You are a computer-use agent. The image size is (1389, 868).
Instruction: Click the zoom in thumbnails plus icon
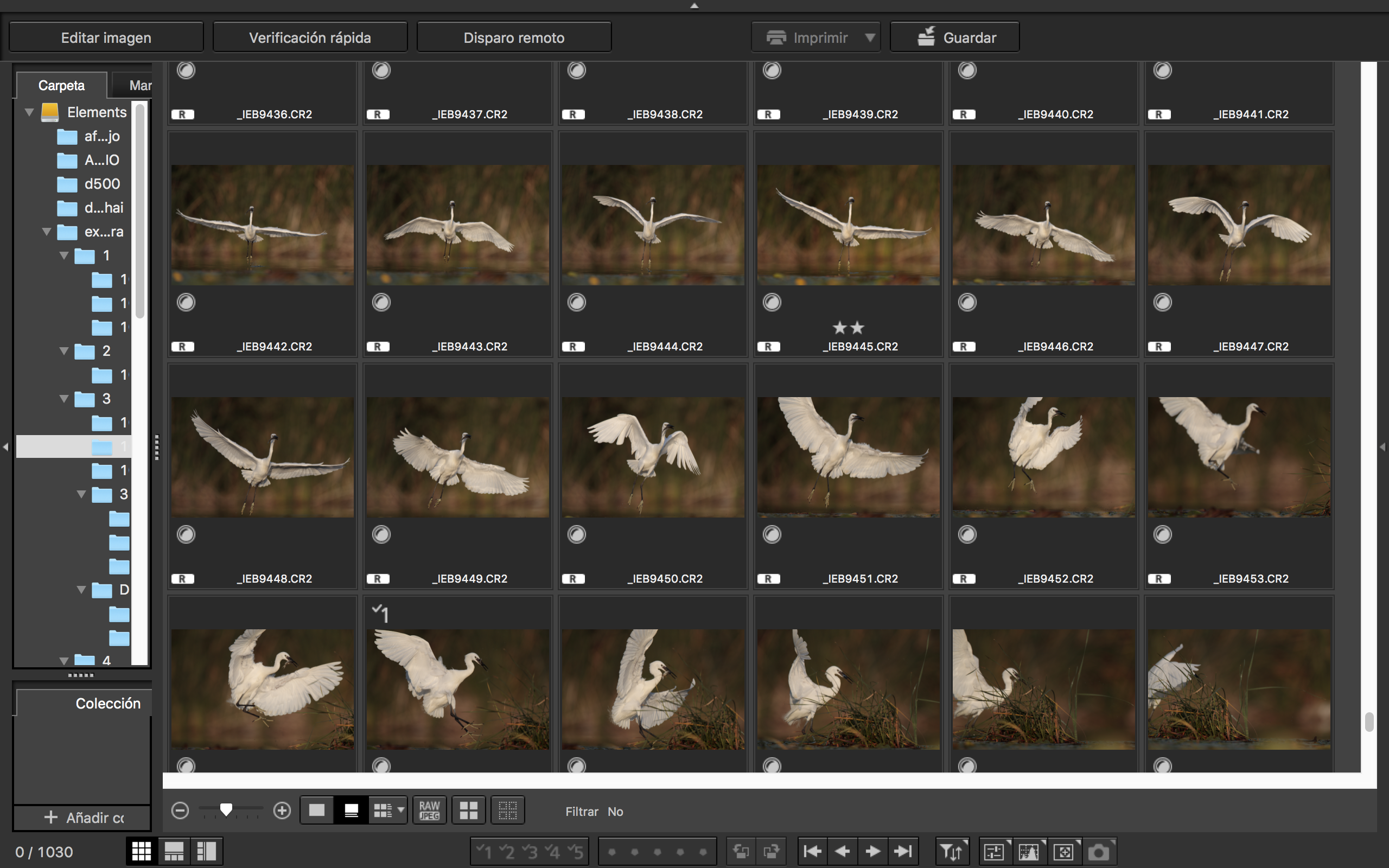click(282, 810)
